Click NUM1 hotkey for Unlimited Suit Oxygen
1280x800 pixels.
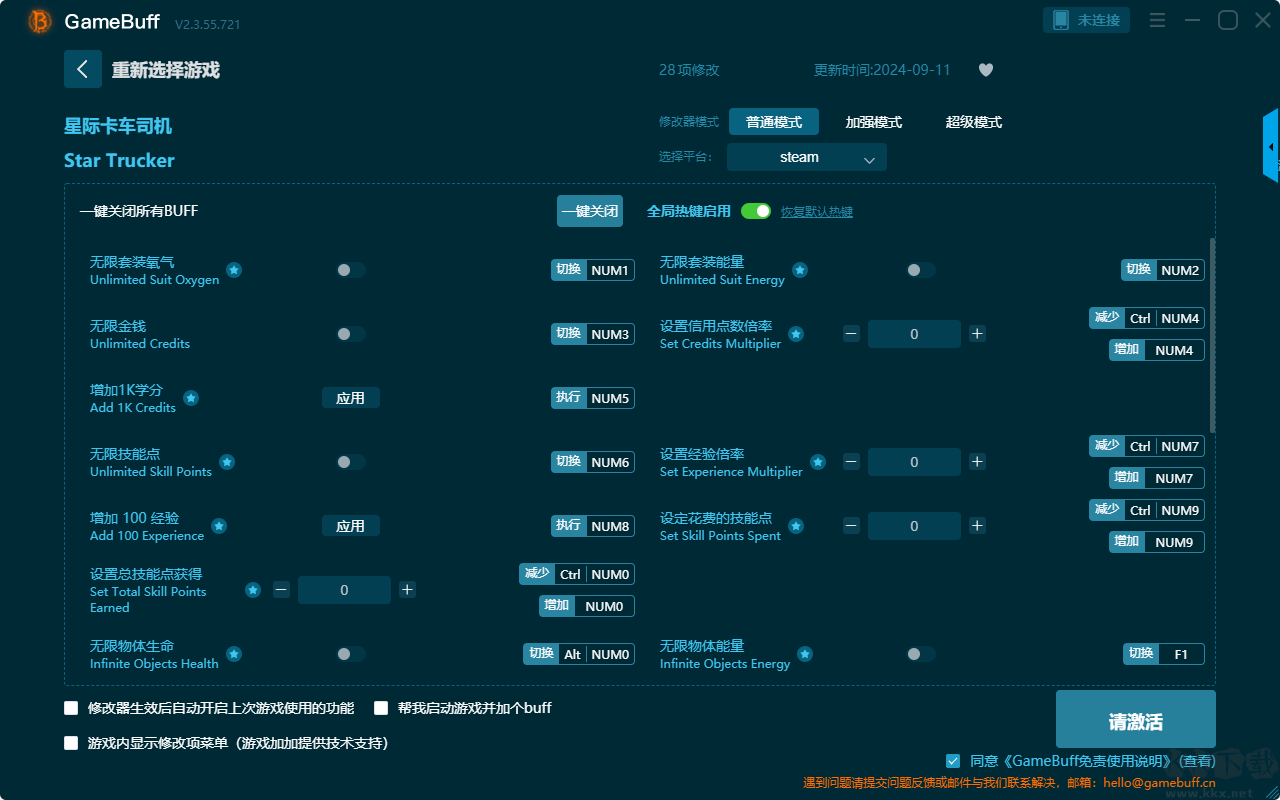pyautogui.click(x=593, y=270)
